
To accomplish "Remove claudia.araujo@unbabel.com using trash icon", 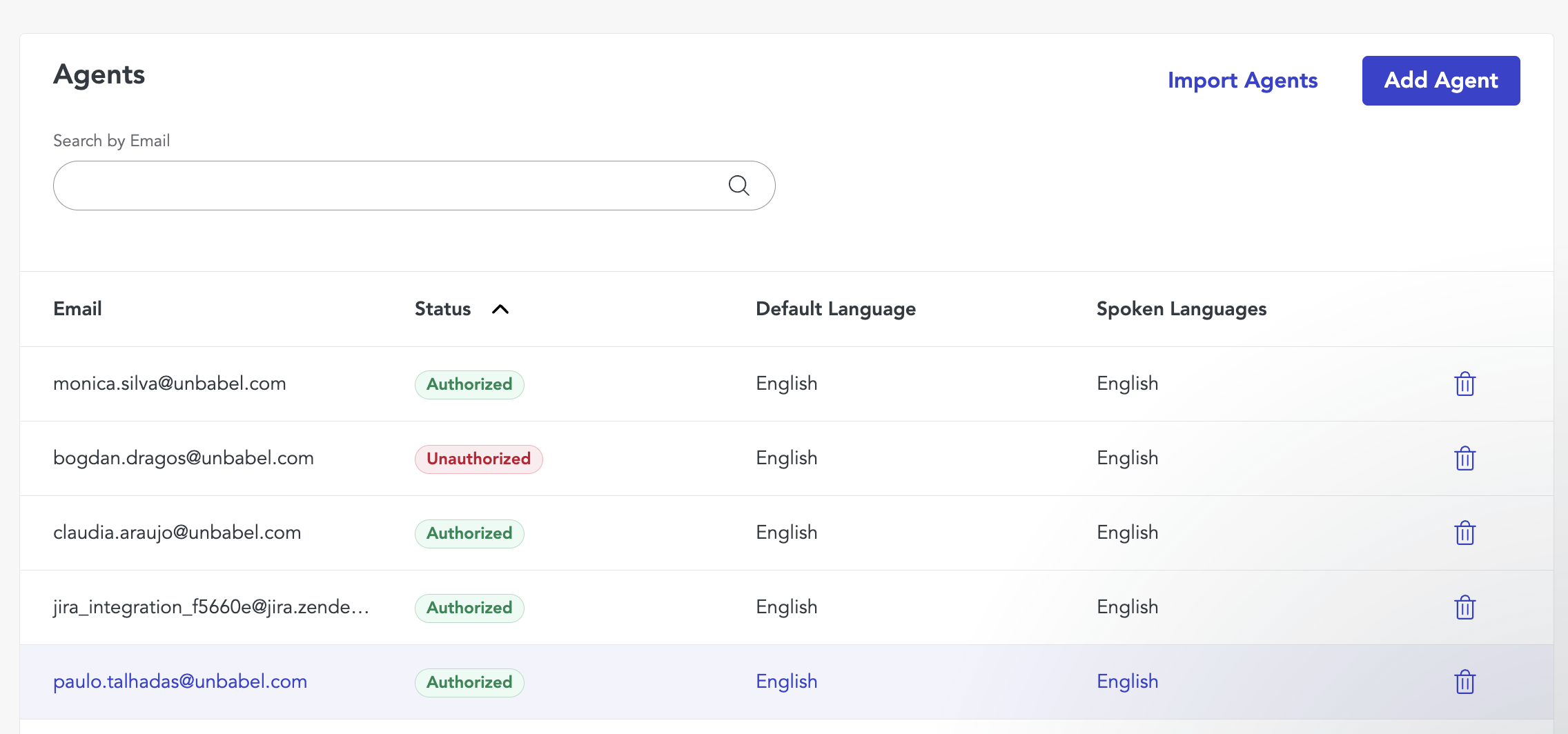I will click(x=1464, y=533).
